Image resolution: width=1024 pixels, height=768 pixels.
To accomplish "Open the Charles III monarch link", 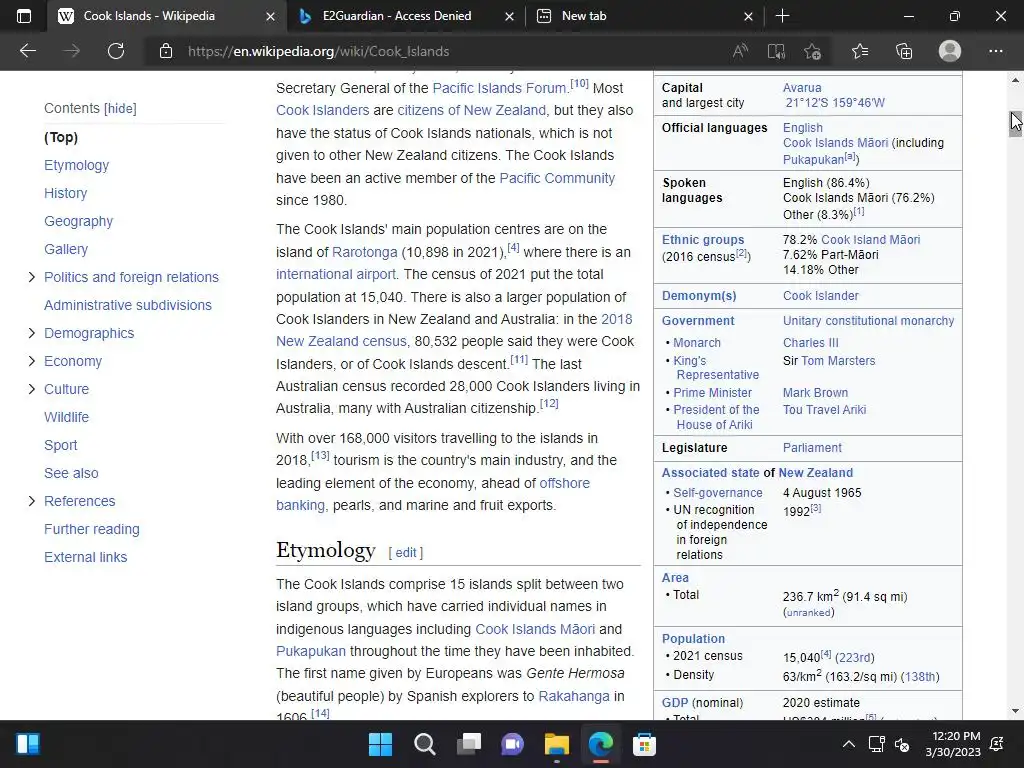I will 810,343.
